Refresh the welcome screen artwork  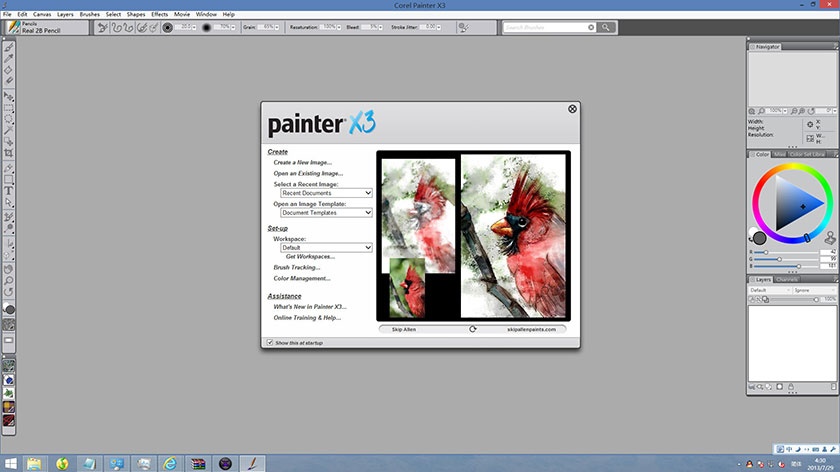[472, 329]
